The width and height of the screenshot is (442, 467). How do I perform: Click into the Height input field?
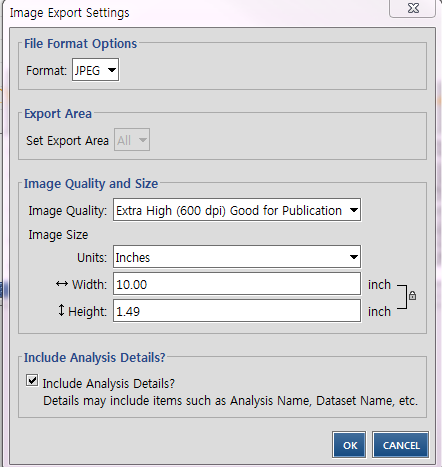point(237,311)
